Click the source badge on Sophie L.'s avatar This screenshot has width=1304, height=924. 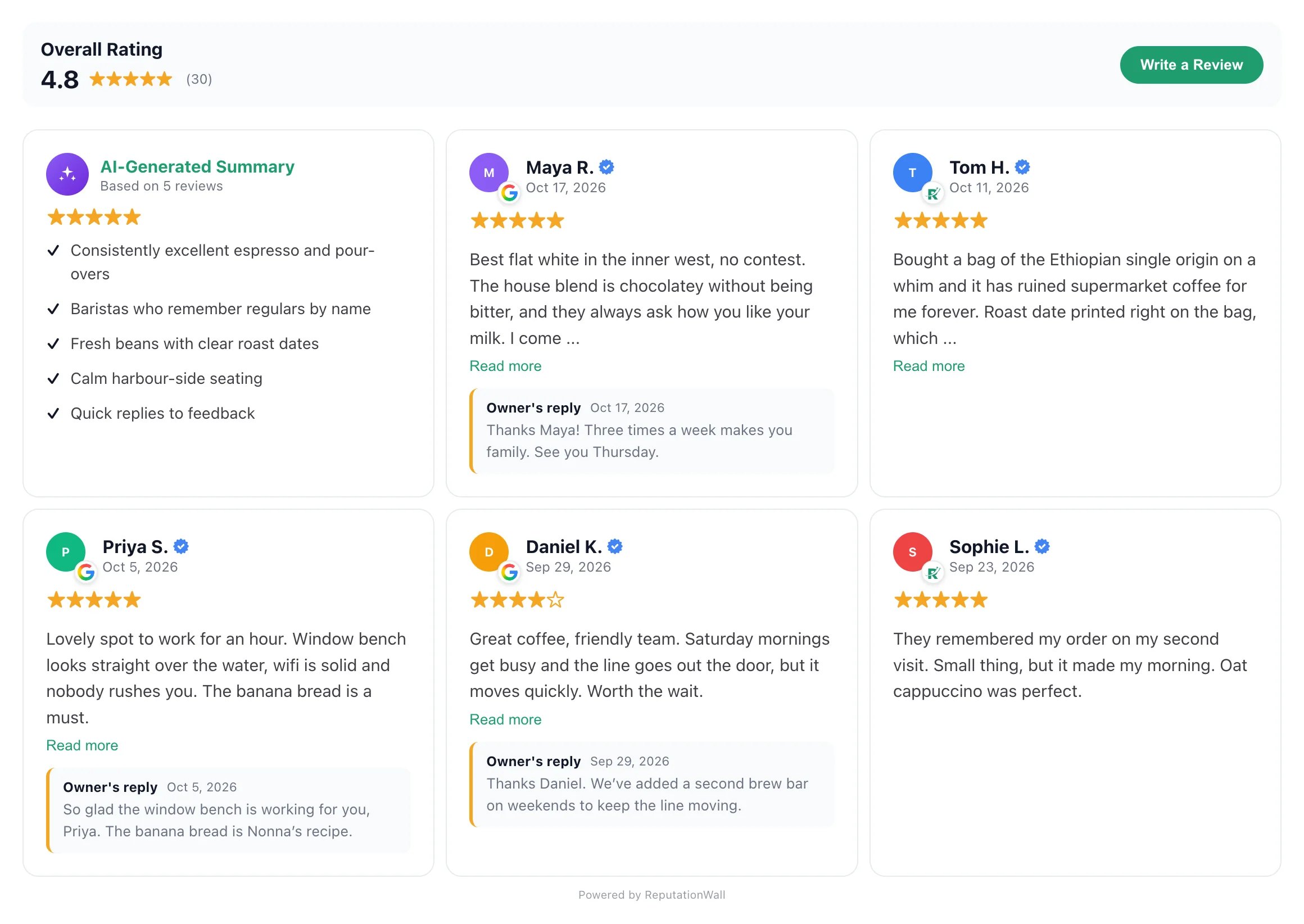click(x=932, y=572)
